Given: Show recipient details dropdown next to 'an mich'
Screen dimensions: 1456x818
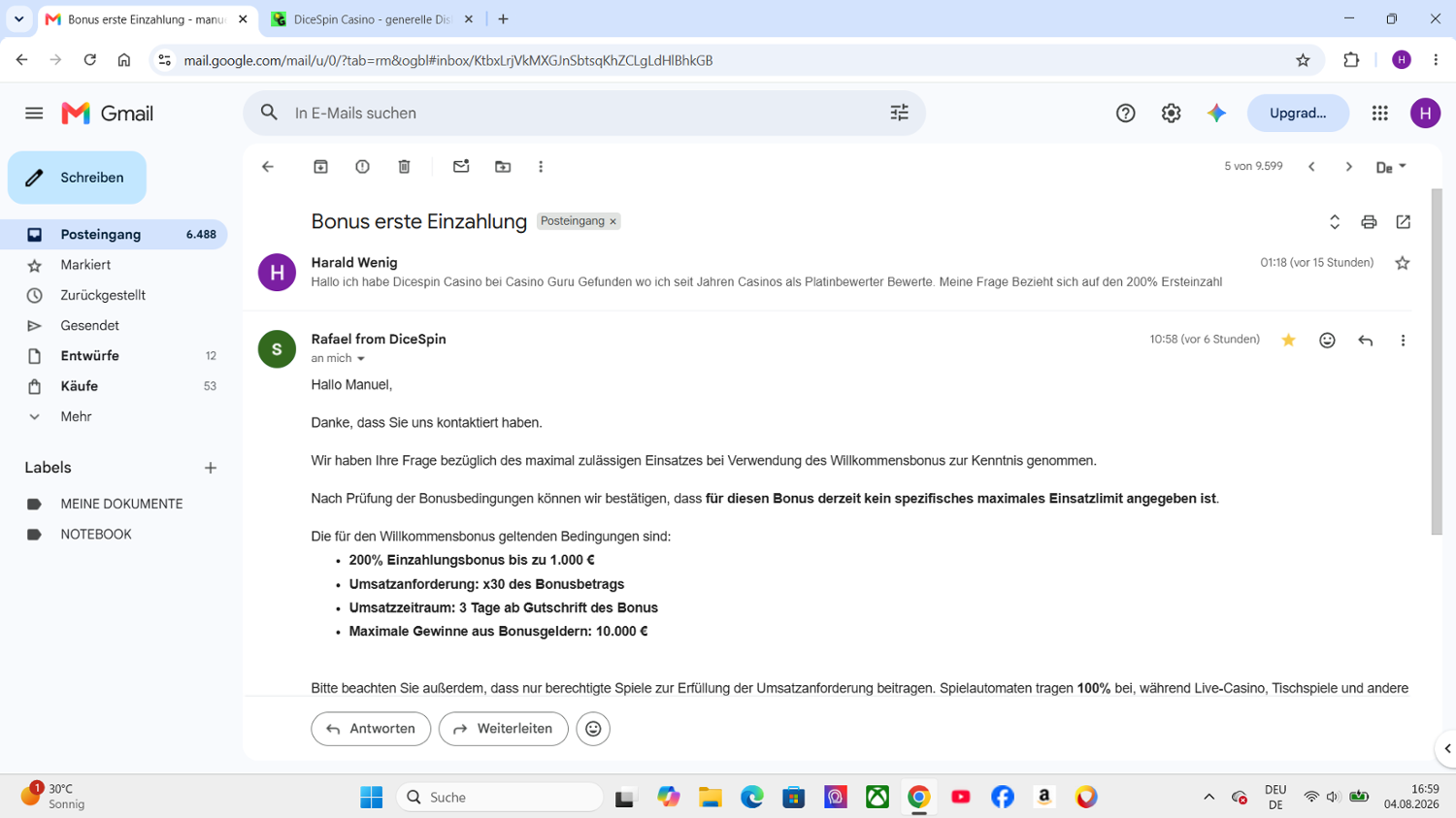Looking at the screenshot, I should 361,359.
